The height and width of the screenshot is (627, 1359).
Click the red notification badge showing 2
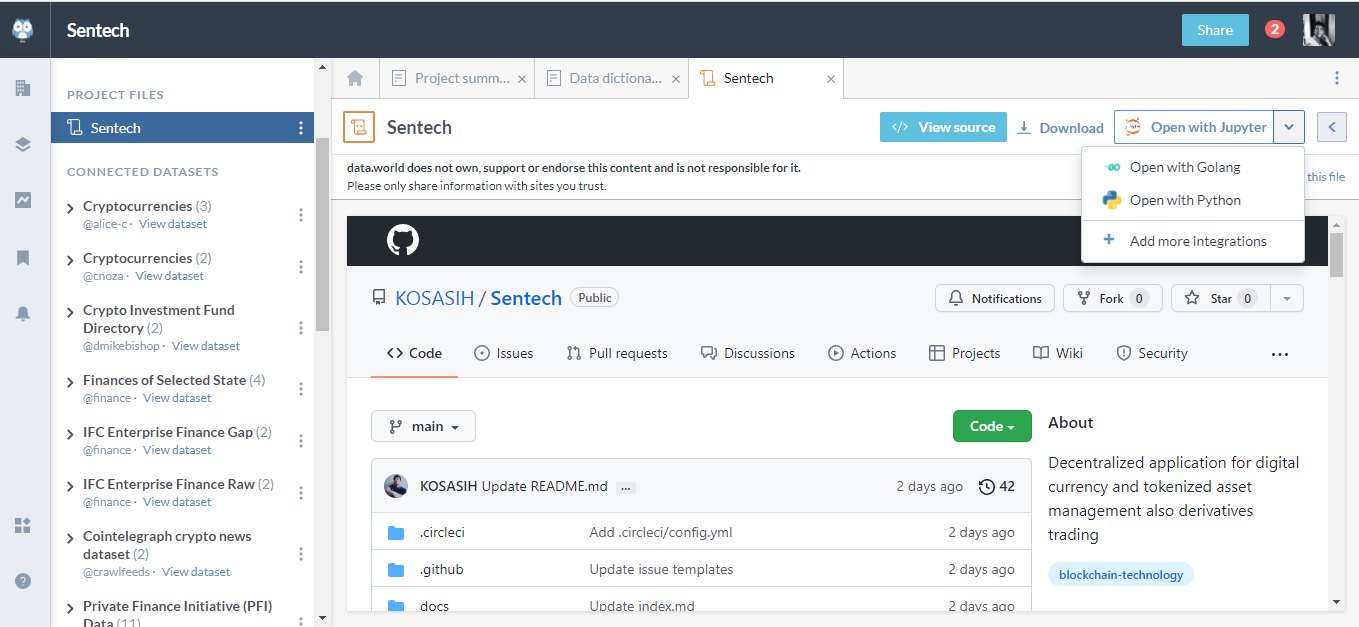coord(1274,29)
